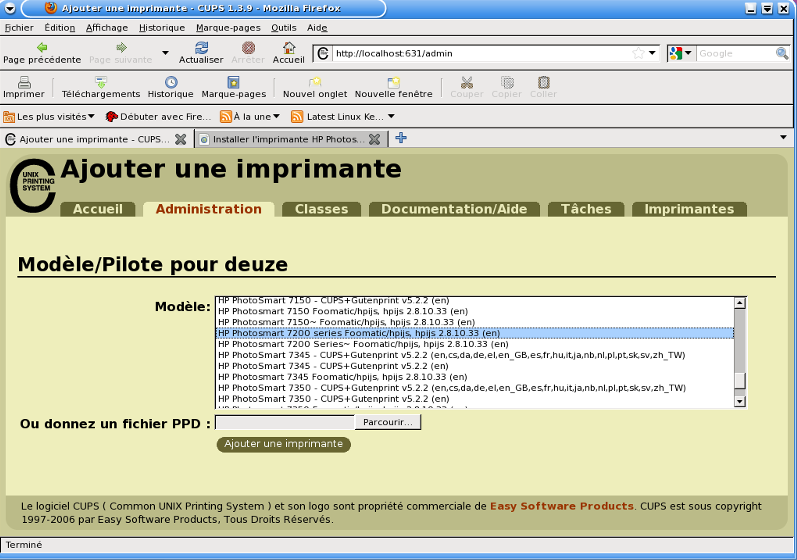Open the Historique menu in menu bar

[x=162, y=28]
